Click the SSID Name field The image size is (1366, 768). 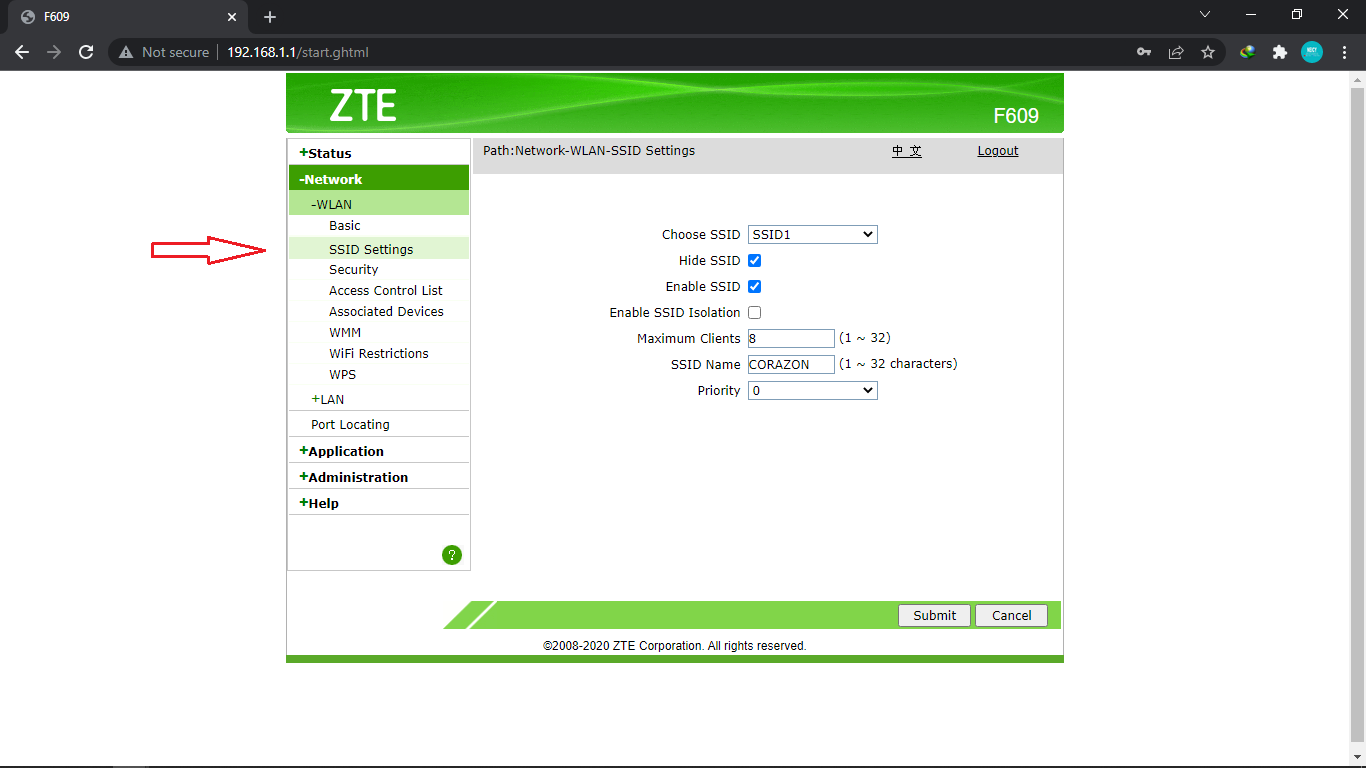pyautogui.click(x=791, y=364)
